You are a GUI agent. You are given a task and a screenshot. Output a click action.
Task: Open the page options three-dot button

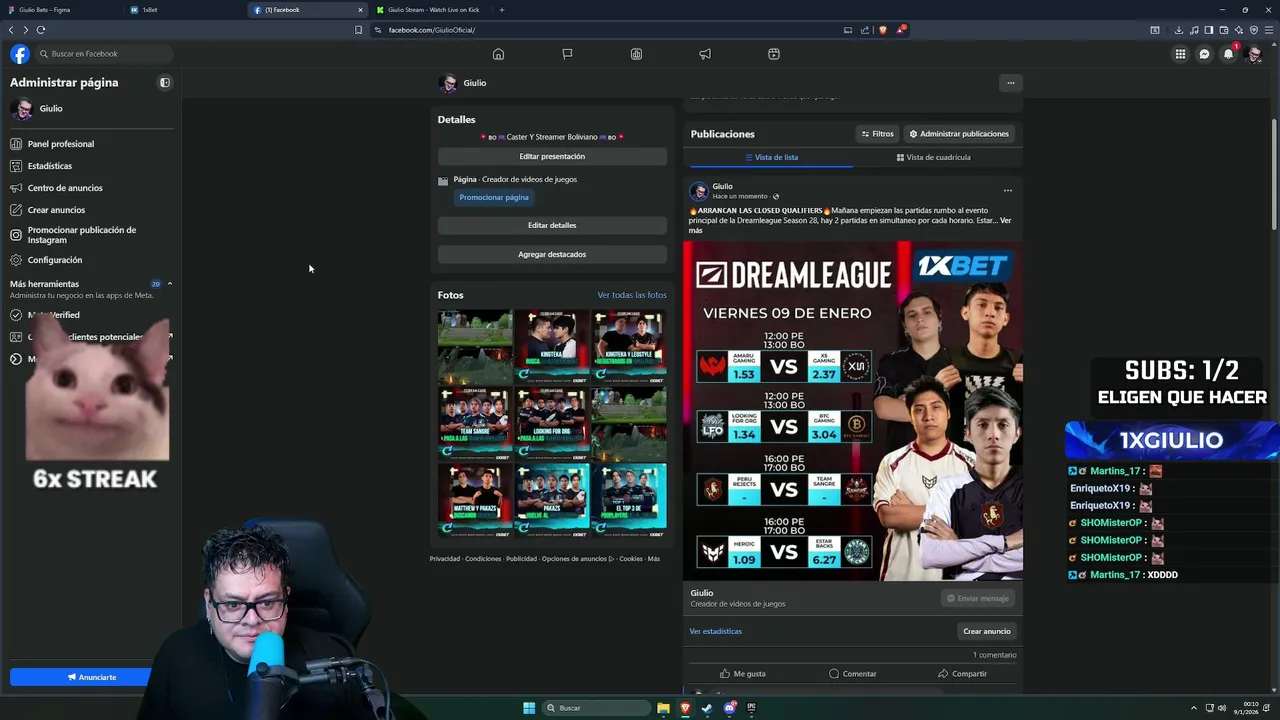pyautogui.click(x=1011, y=83)
